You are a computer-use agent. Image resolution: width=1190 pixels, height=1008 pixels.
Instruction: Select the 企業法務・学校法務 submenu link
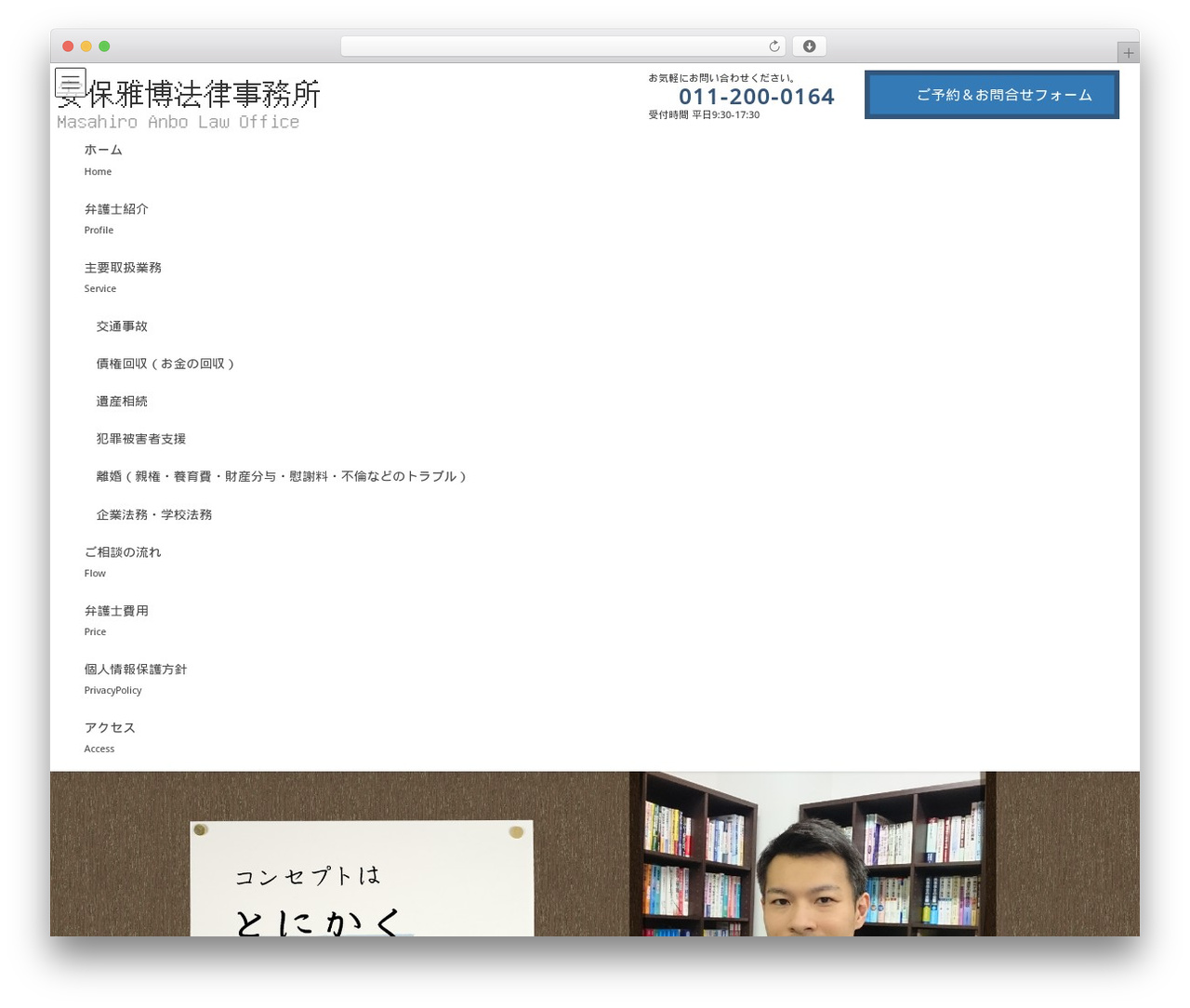click(x=154, y=514)
